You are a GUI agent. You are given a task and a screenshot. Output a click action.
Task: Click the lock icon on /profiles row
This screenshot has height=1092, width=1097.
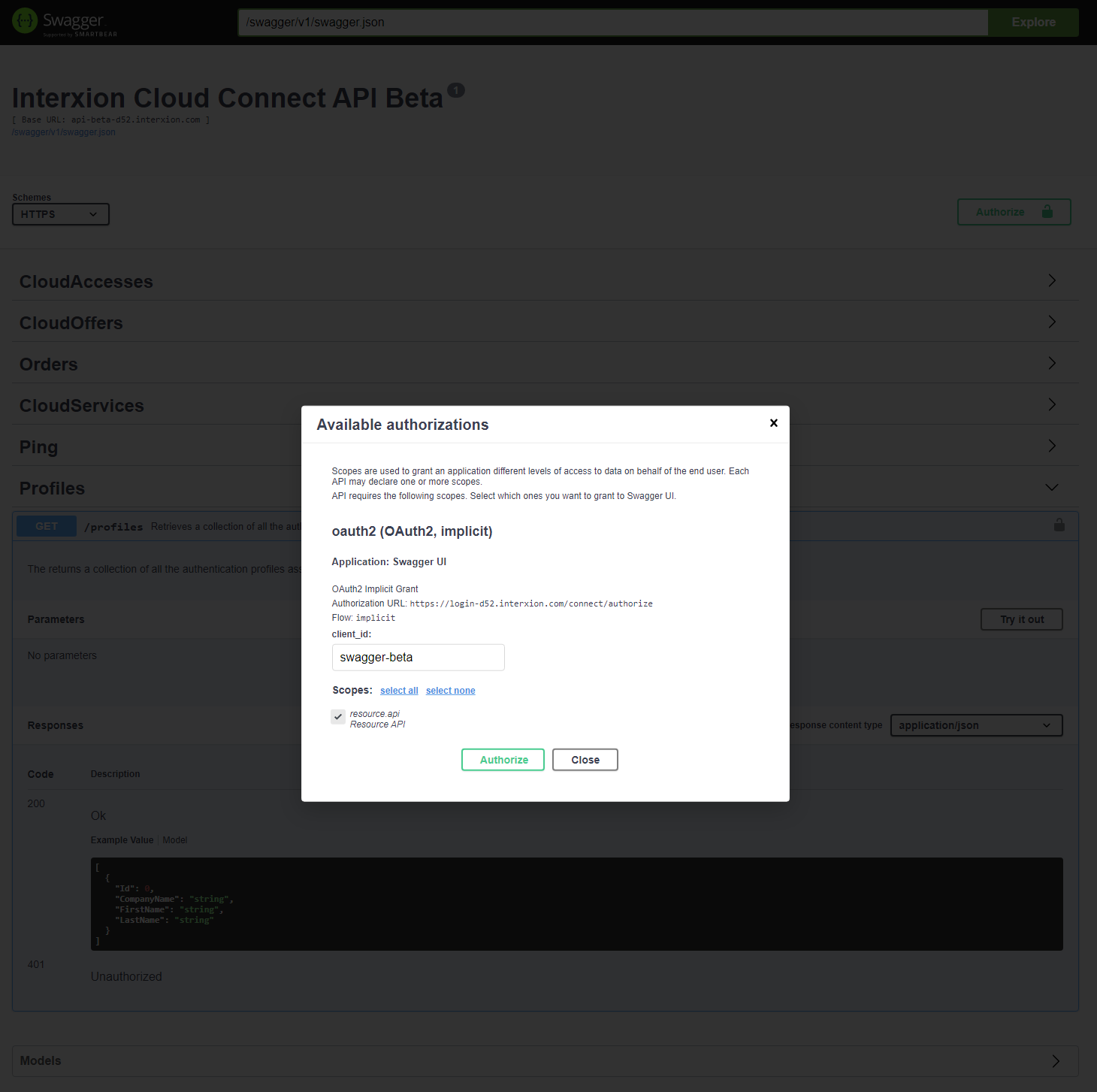coord(1059,525)
